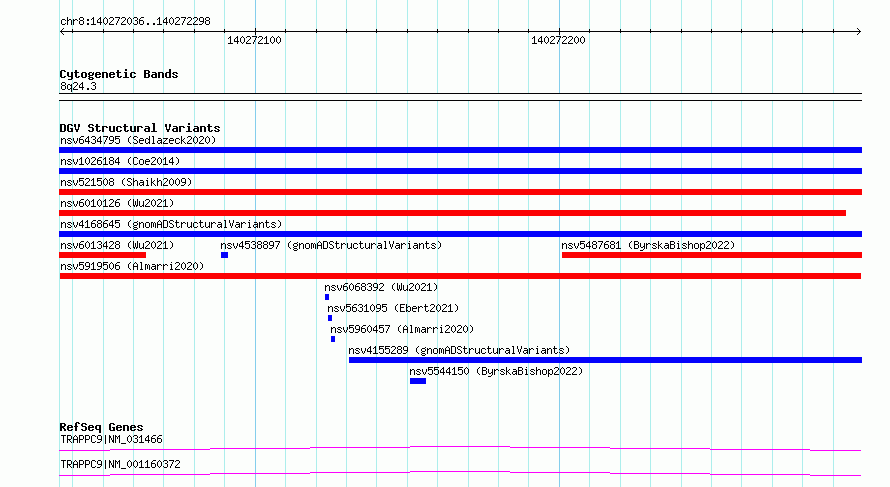Click the TRAPPC9|NM_001160372 gene label

120,464
